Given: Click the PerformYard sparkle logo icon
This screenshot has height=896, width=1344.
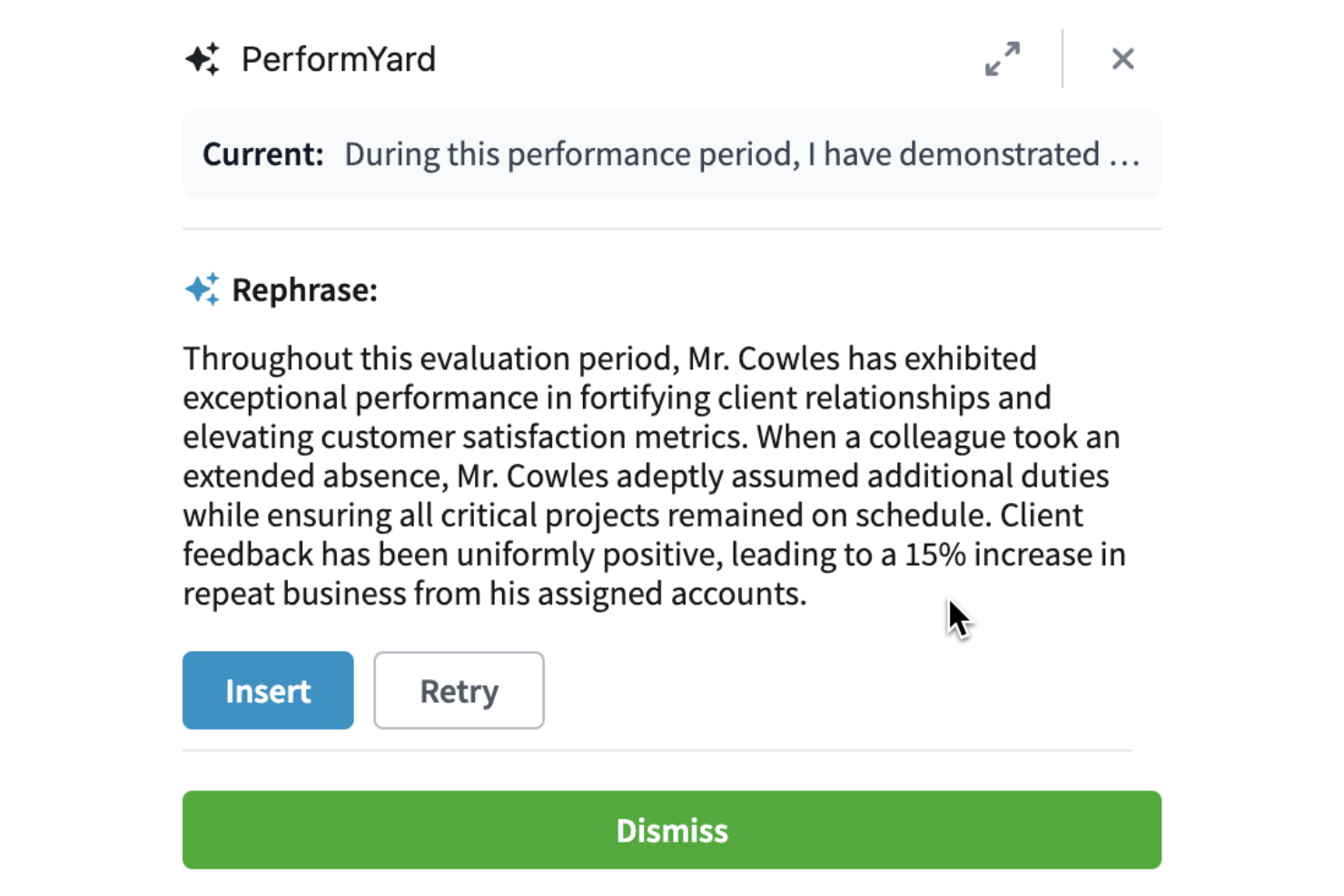Looking at the screenshot, I should pyautogui.click(x=203, y=59).
